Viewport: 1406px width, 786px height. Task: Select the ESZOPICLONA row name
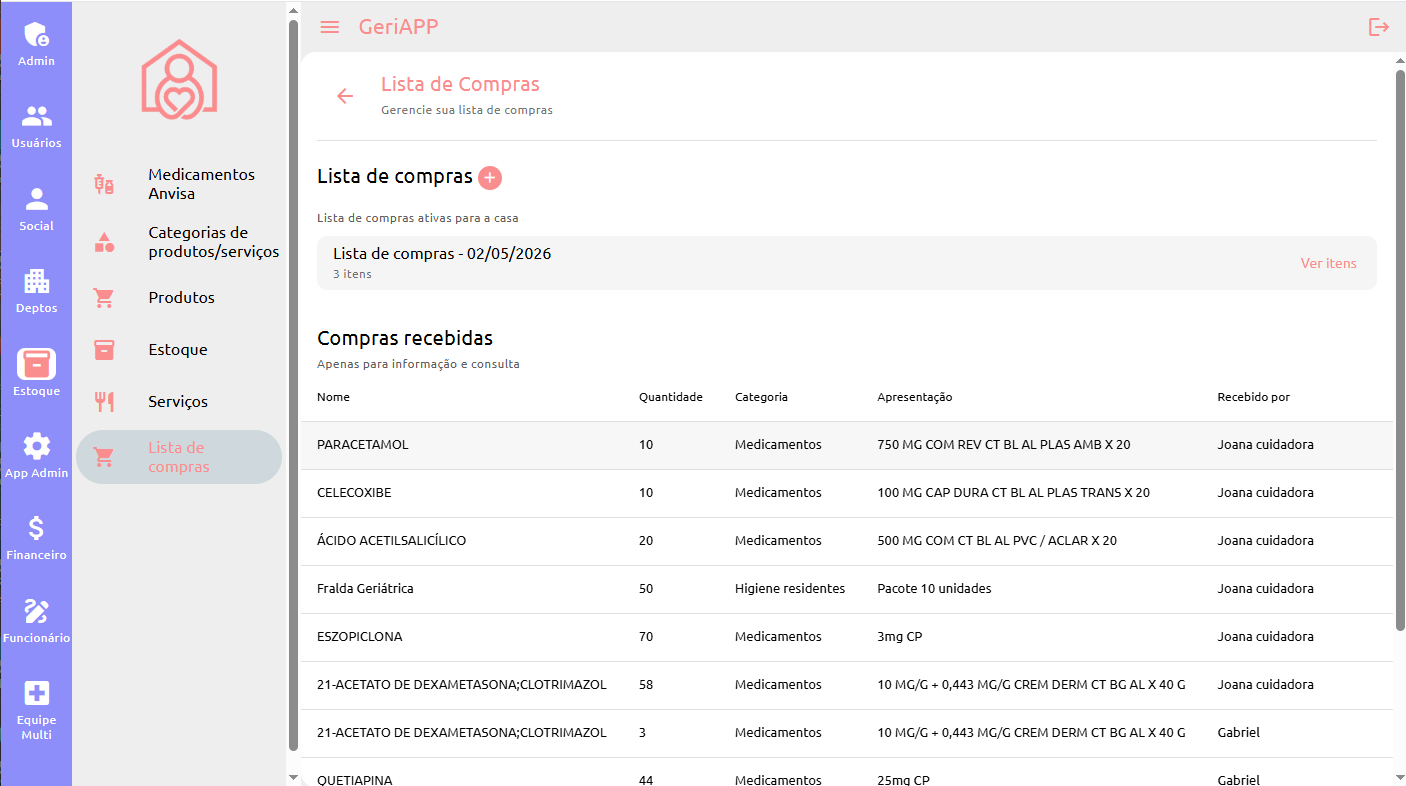click(x=360, y=637)
